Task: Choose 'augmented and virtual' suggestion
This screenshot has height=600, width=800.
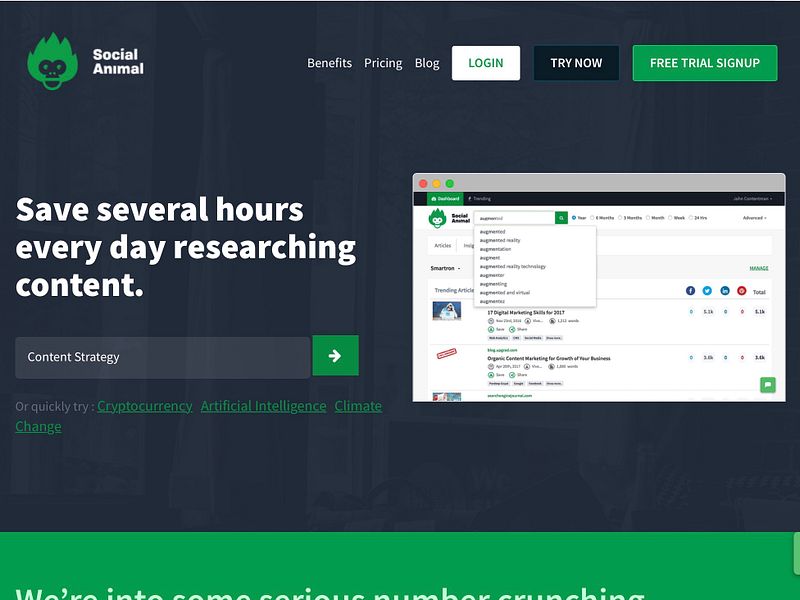Action: point(505,293)
